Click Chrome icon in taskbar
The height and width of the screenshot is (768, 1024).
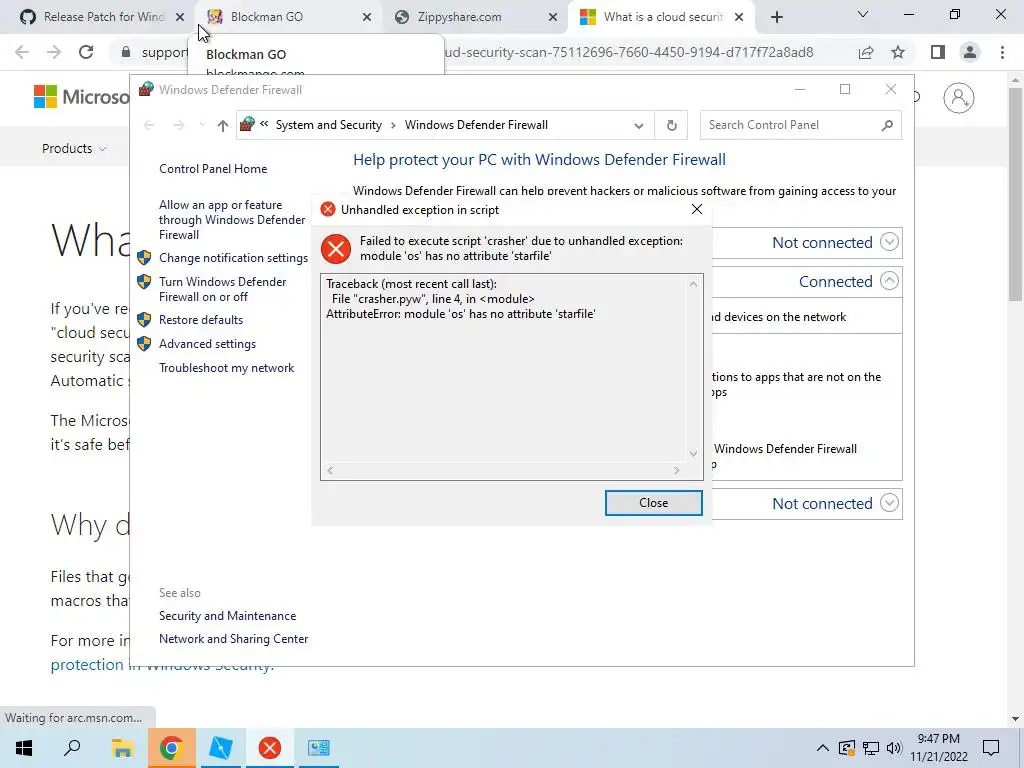(x=171, y=748)
